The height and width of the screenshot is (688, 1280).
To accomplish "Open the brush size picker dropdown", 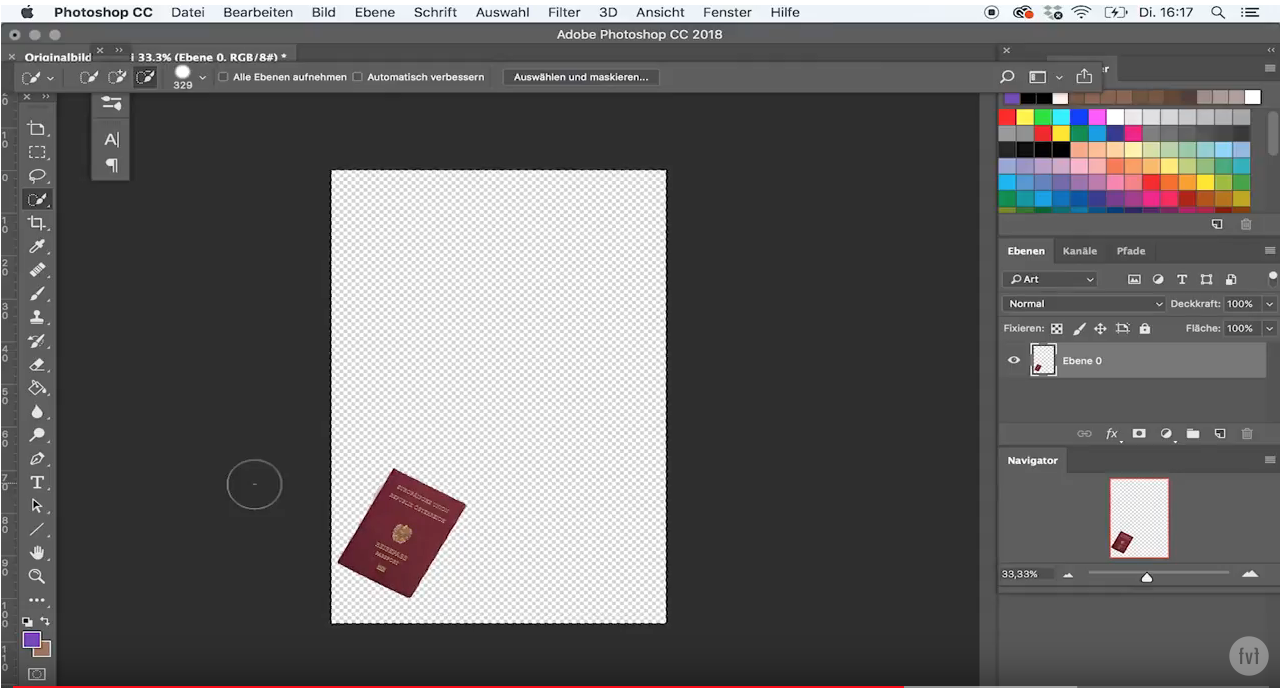I will click(x=203, y=77).
